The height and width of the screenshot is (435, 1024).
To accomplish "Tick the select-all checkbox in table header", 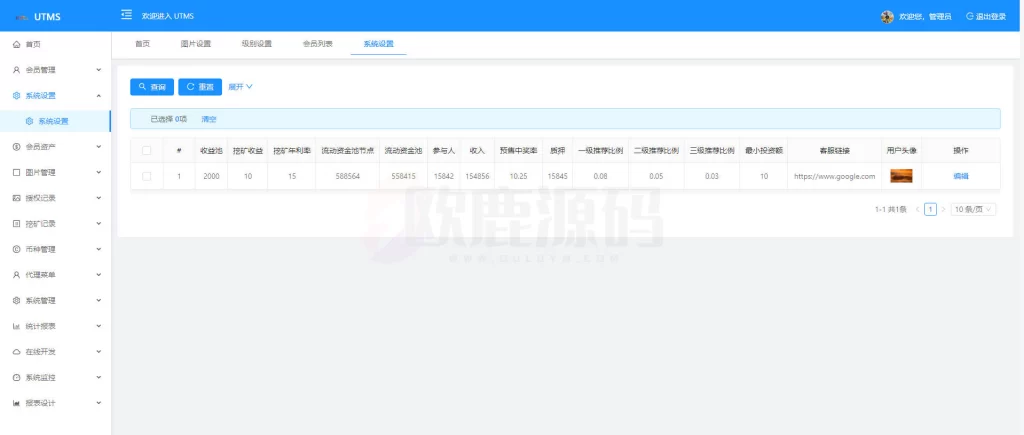I will click(146, 150).
